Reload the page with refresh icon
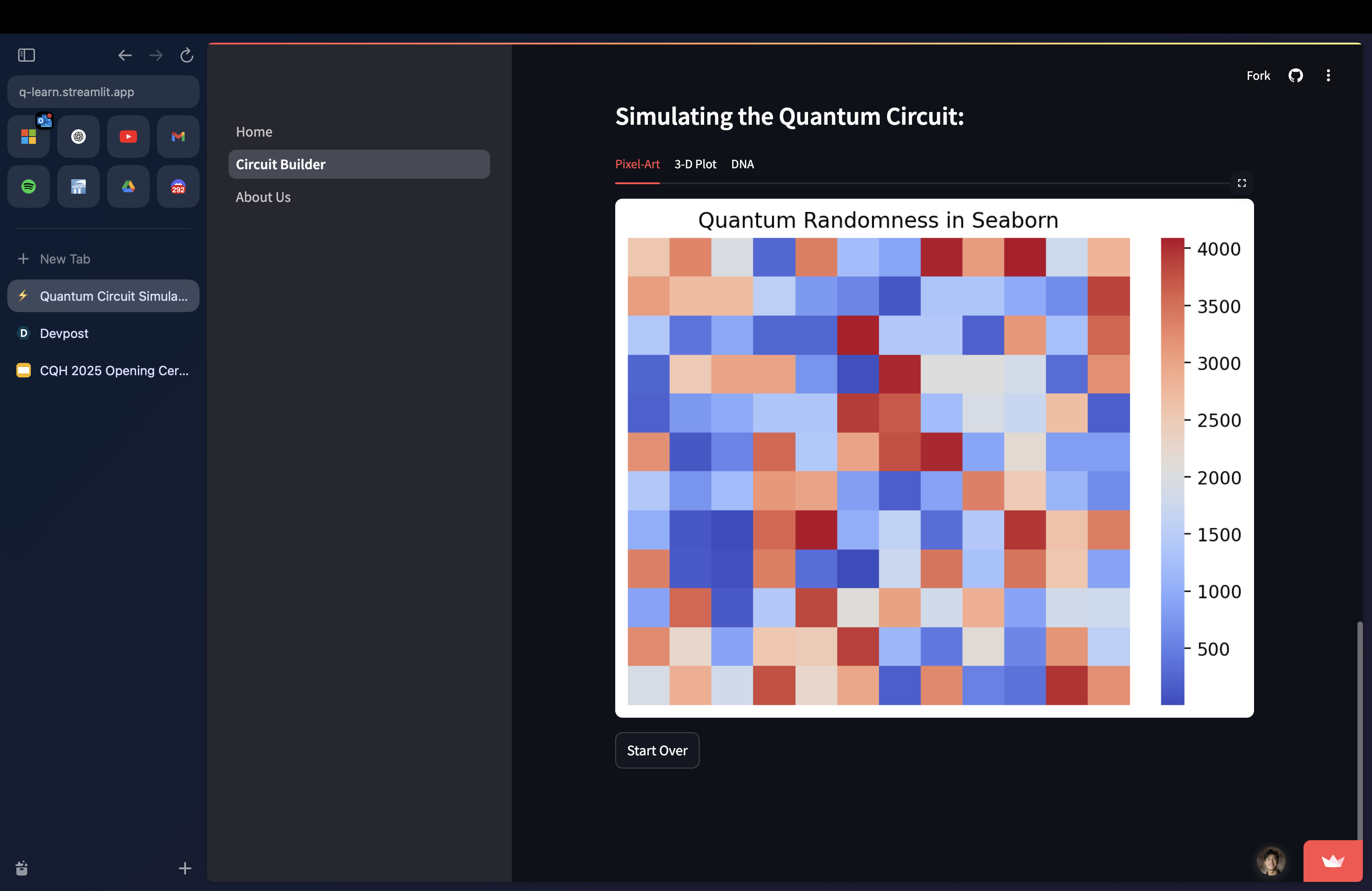 [186, 55]
